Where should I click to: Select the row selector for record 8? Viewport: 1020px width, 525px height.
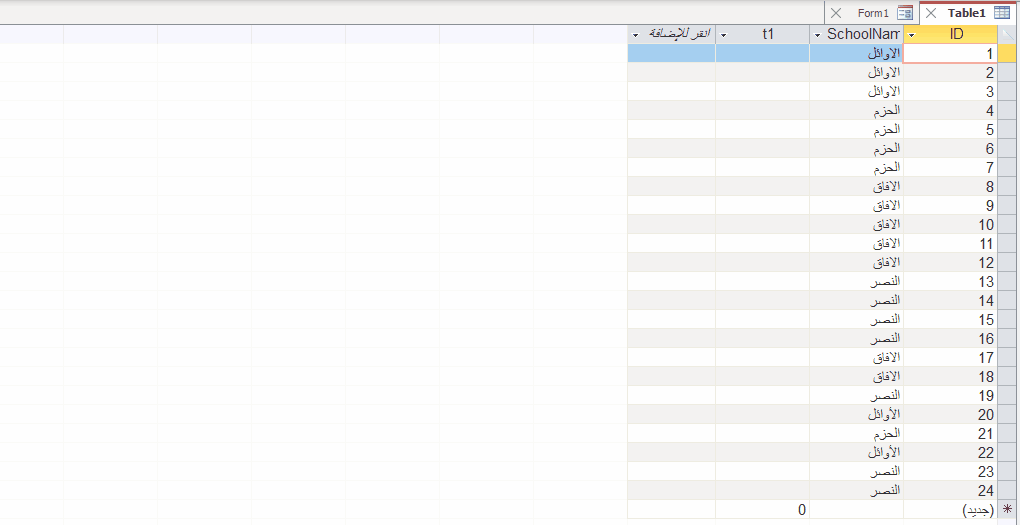tap(1008, 186)
